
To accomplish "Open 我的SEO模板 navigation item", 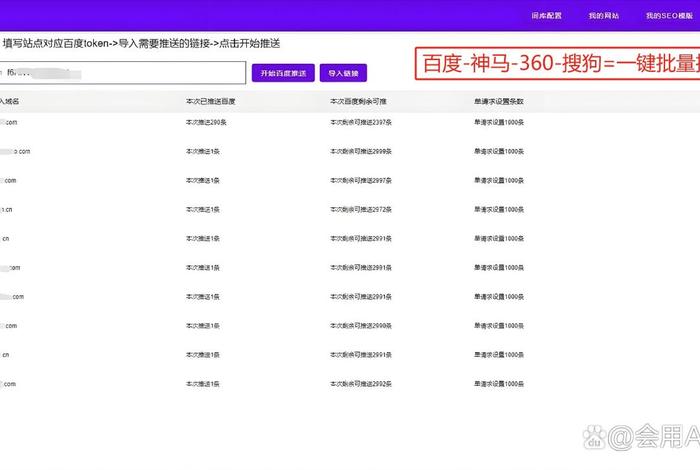I will (669, 16).
